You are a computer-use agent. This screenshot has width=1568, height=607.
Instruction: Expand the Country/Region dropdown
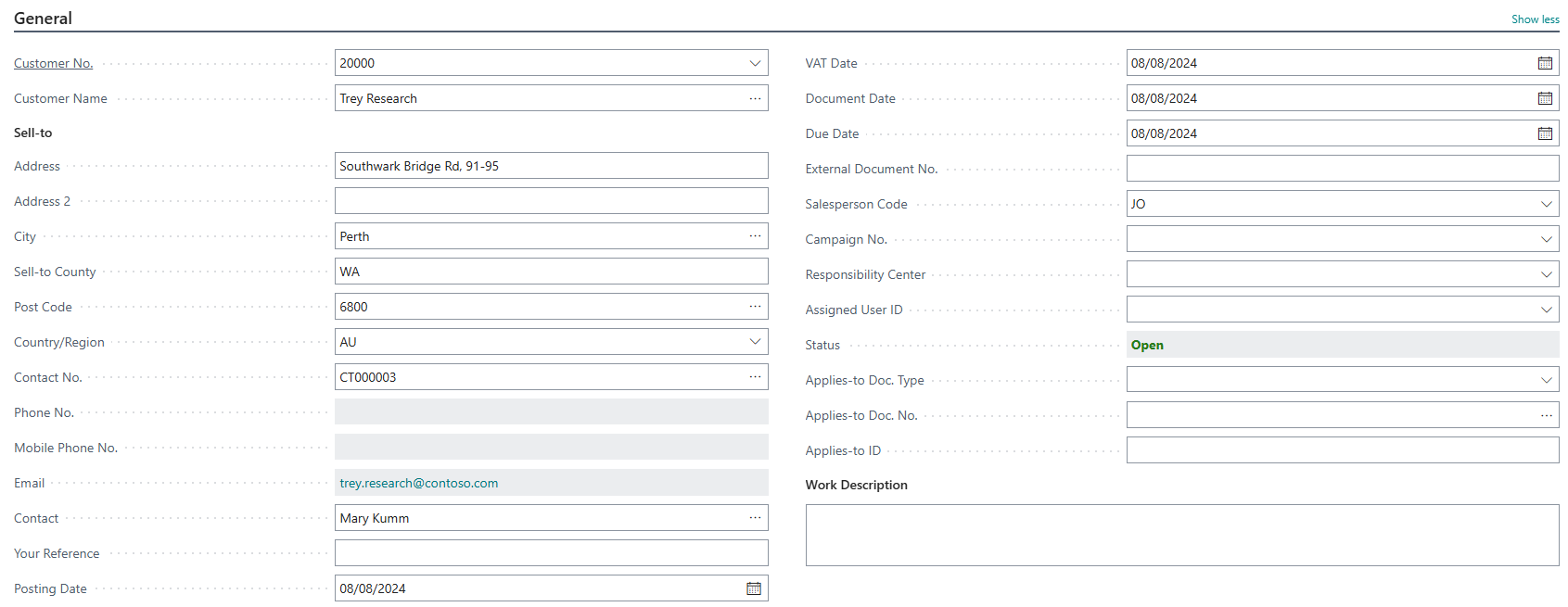pos(755,342)
